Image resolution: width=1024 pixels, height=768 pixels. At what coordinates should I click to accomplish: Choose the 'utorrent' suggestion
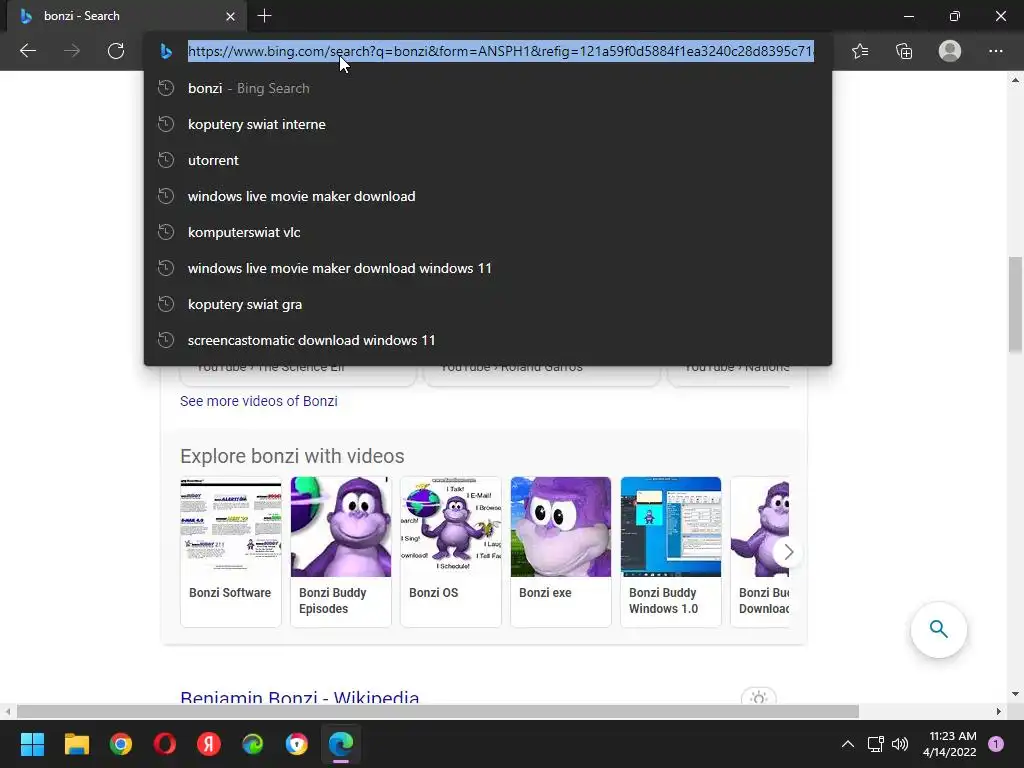488,160
